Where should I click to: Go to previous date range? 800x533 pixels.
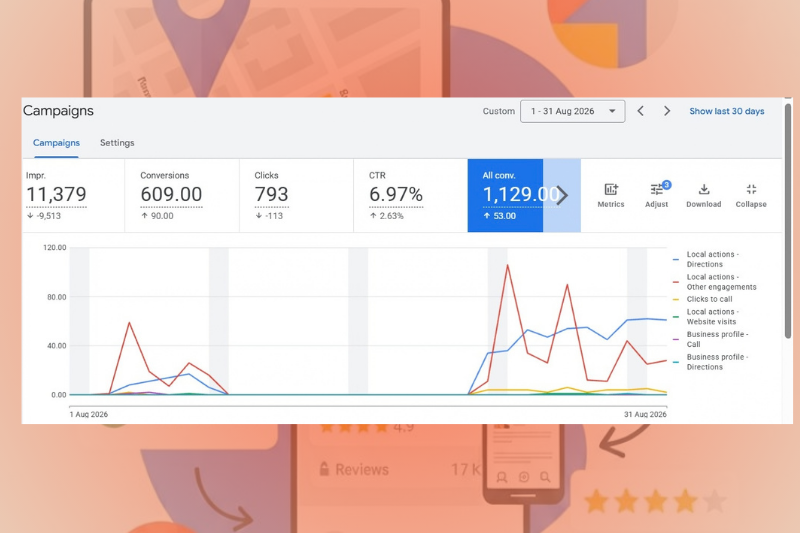[x=641, y=111]
